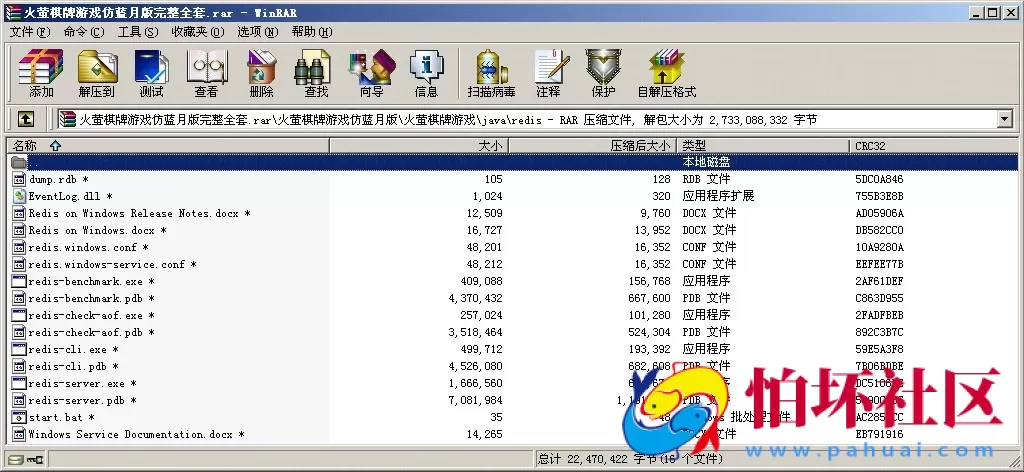Open the 文件 (File) menu
This screenshot has width=1024, height=472.
[30, 32]
